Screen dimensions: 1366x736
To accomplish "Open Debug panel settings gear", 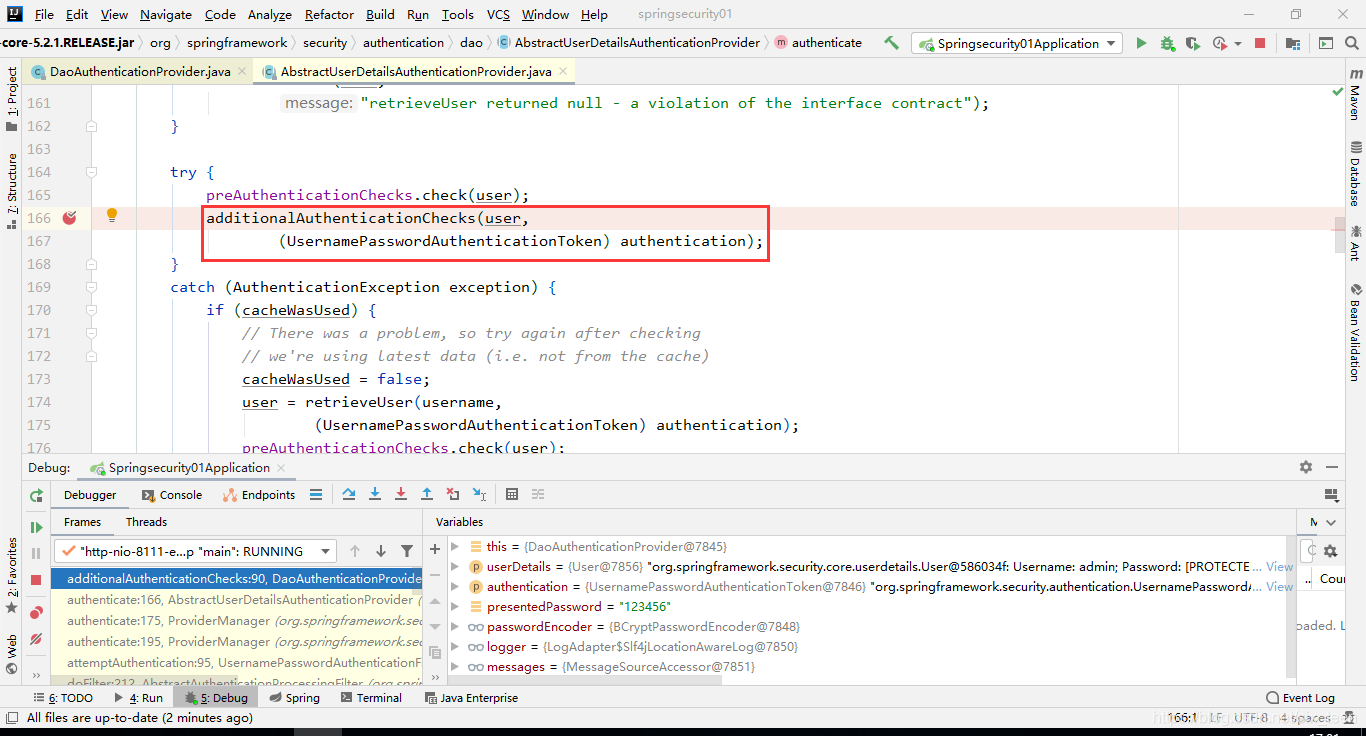I will coord(1306,467).
